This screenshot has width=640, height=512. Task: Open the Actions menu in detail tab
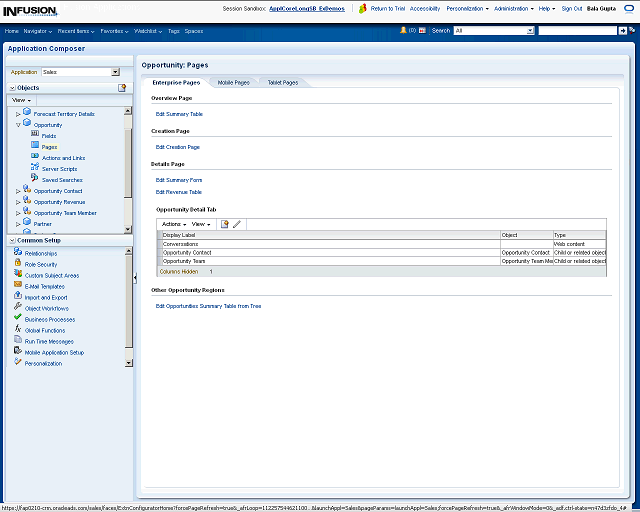(173, 224)
